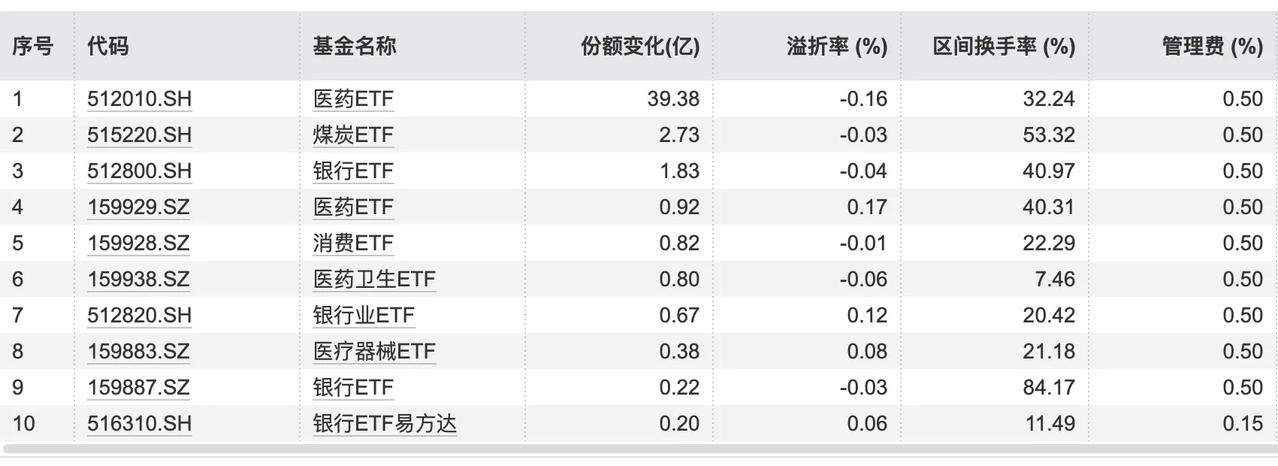Click the horizontal scrollbar below the table
The height and width of the screenshot is (466, 1278).
(639, 451)
